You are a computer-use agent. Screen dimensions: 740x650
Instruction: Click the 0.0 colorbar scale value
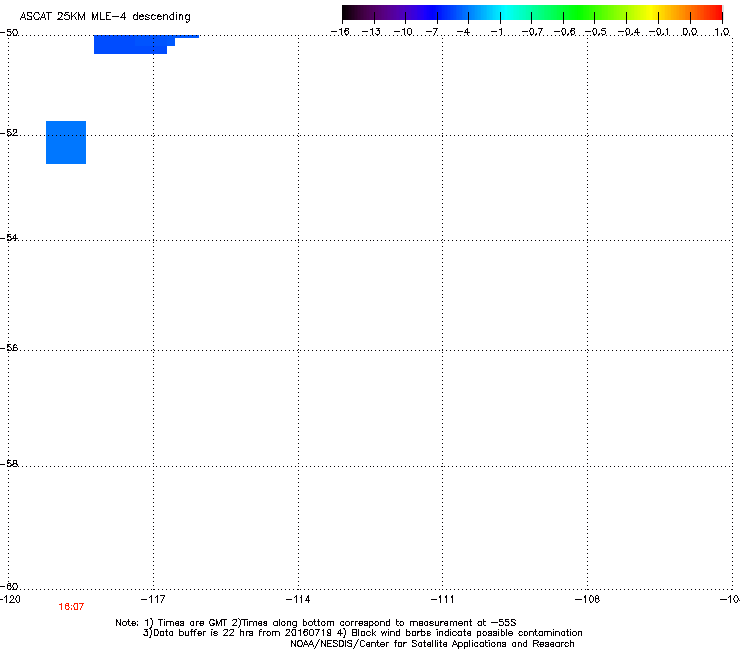click(690, 32)
